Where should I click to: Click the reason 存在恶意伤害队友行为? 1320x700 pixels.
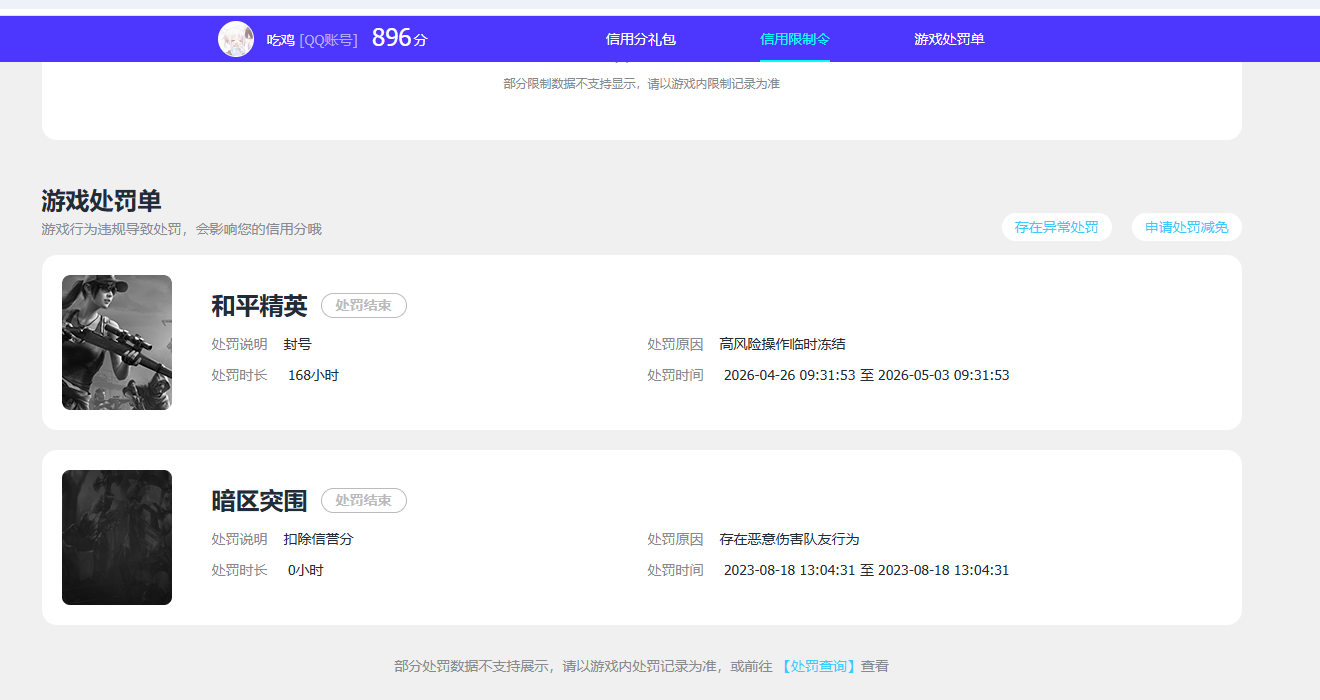(x=789, y=539)
